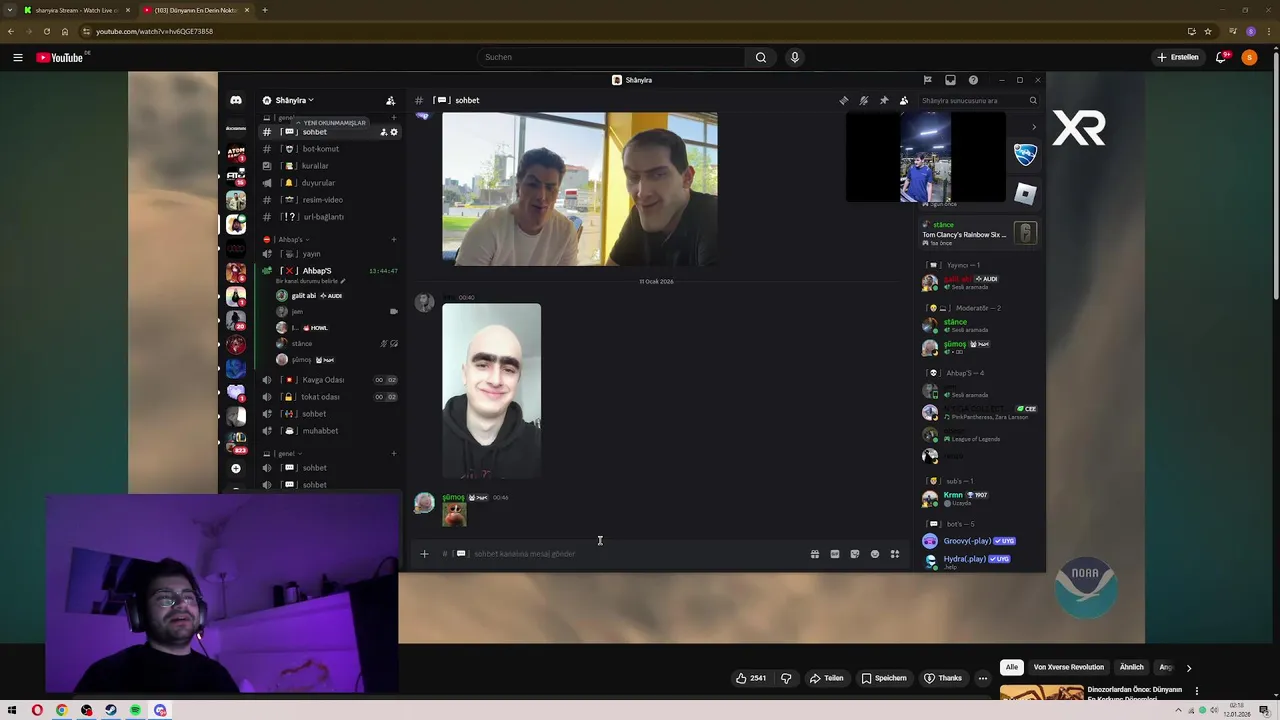The height and width of the screenshot is (720, 1280).
Task: Expand the activity panel chevron arrow
Action: [1033, 127]
